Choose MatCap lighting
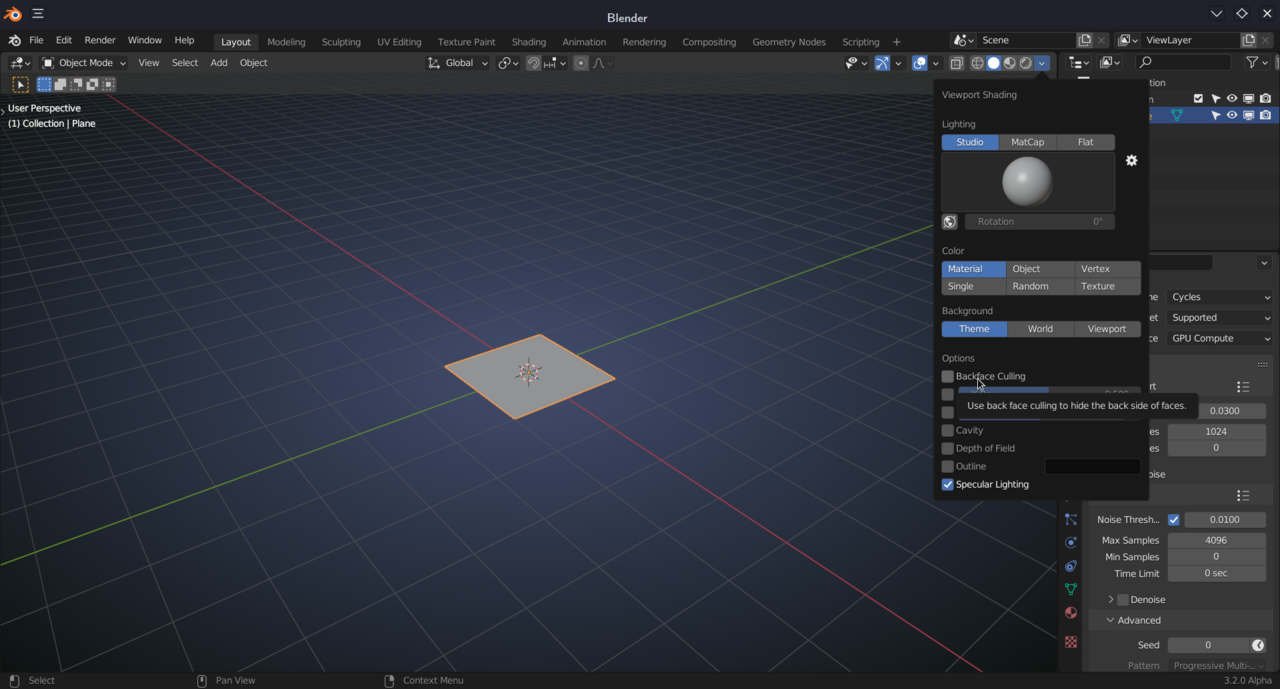This screenshot has height=689, width=1280. (1027, 142)
